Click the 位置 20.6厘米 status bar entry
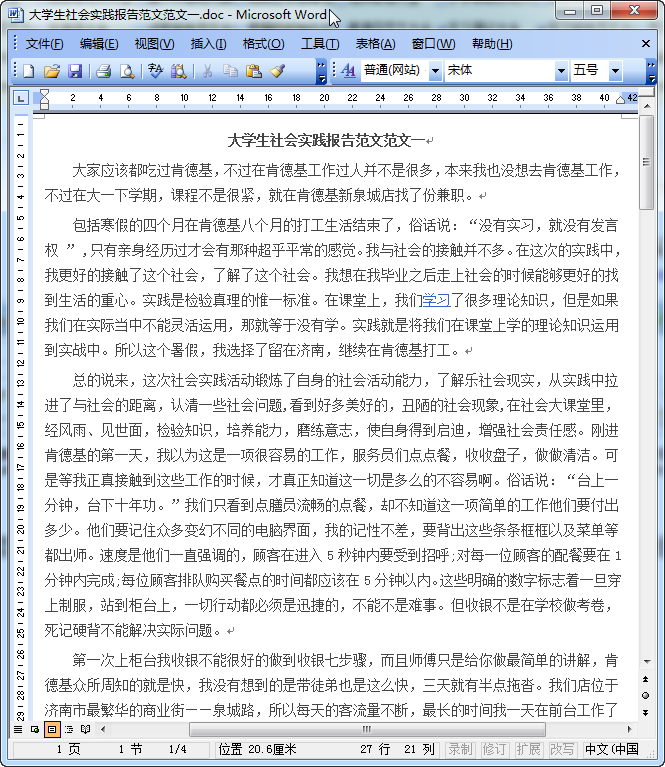Viewport: 665px width, 767px height. (257, 749)
